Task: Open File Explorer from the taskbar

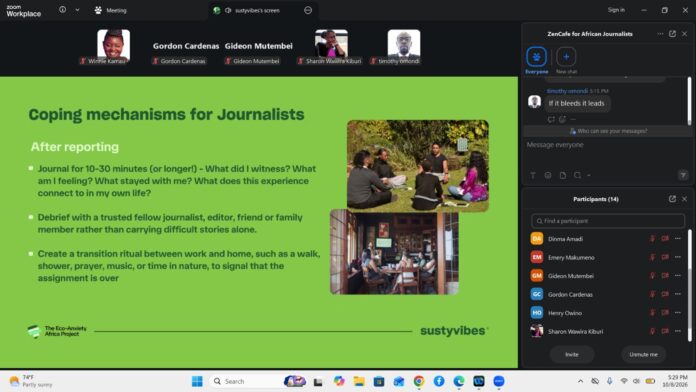Action: click(359, 381)
